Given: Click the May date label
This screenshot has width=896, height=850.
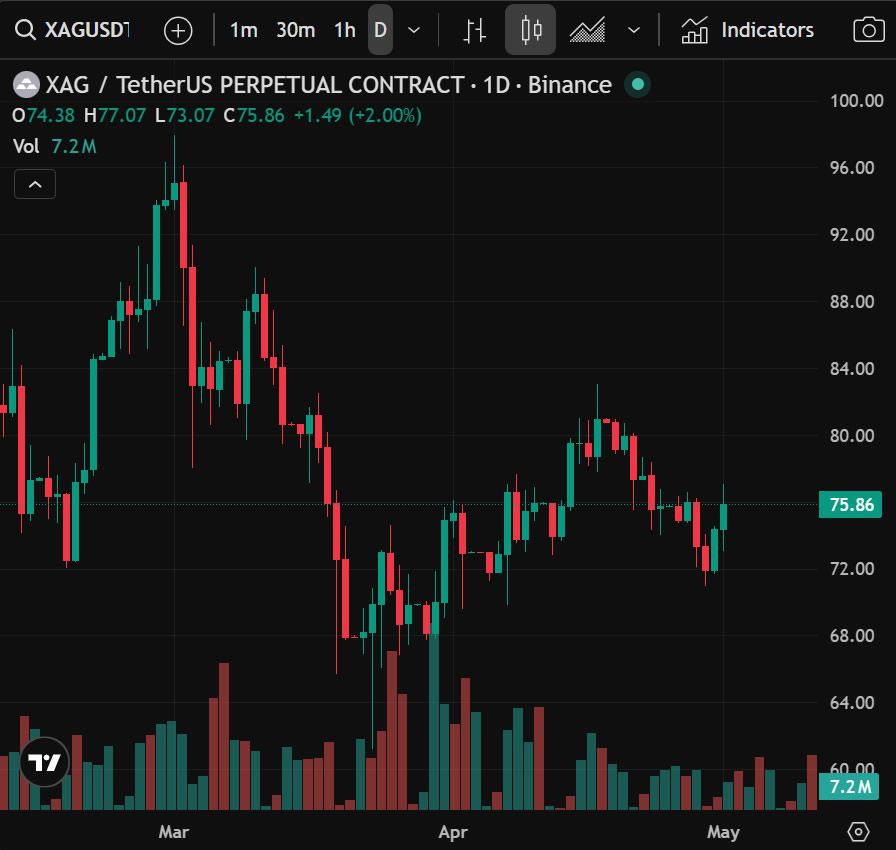Looking at the screenshot, I should (x=723, y=832).
